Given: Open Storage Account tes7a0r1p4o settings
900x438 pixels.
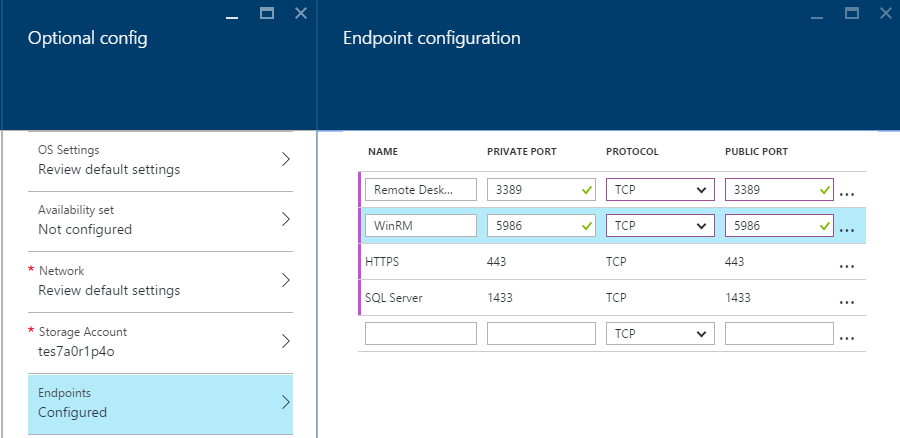Looking at the screenshot, I should tap(160, 342).
